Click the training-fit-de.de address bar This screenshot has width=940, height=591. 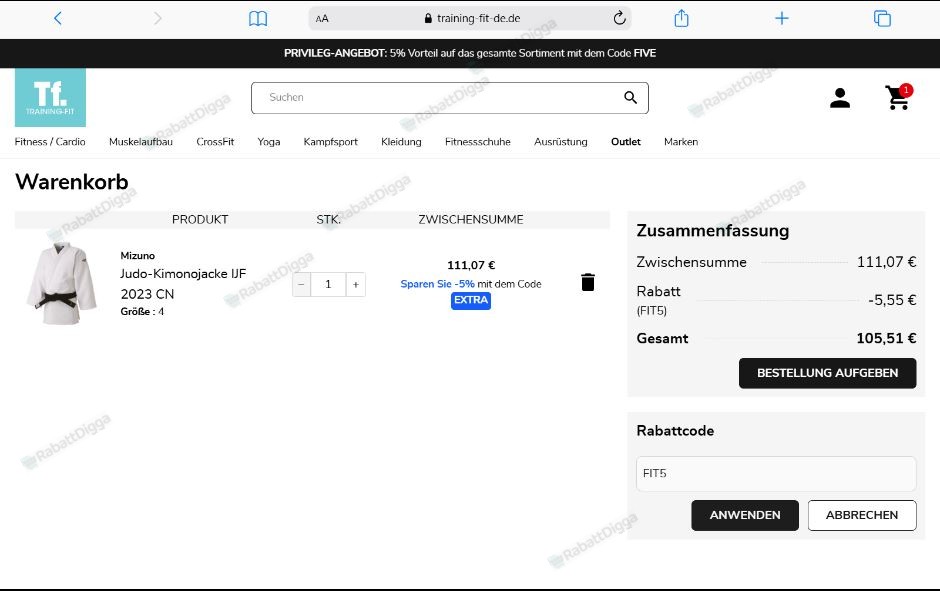click(470, 19)
